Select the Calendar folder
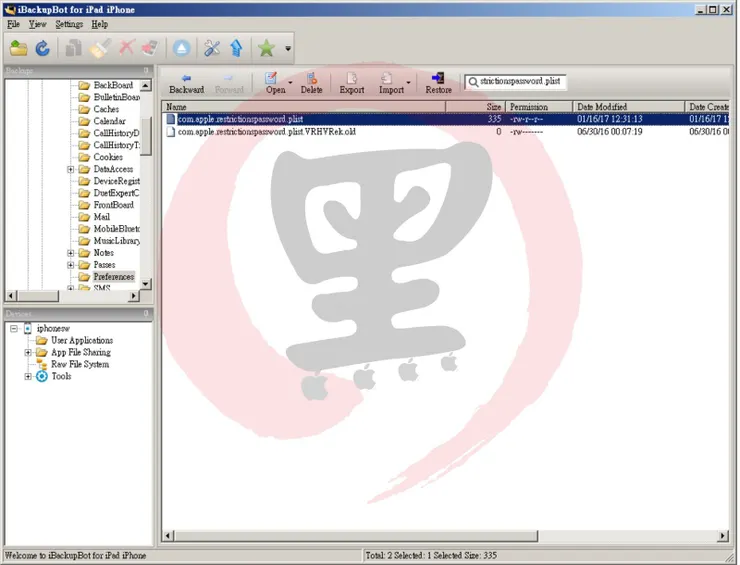Image resolution: width=740 pixels, height=565 pixels. pyautogui.click(x=109, y=121)
